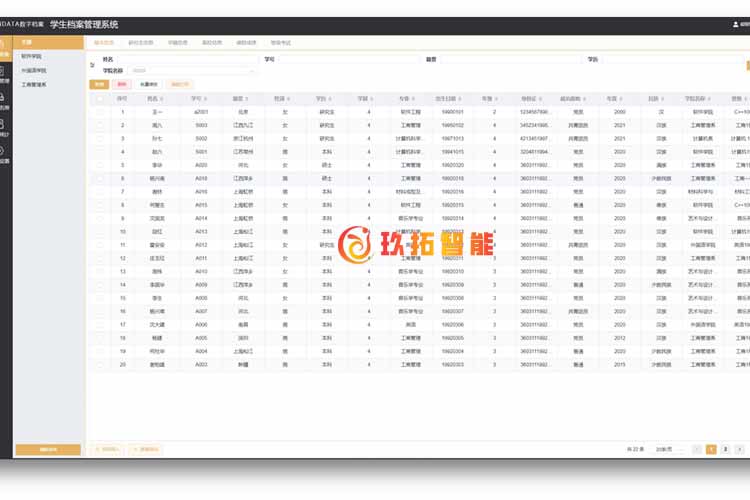Check the checkbox for row 2 (S003)

(99, 125)
